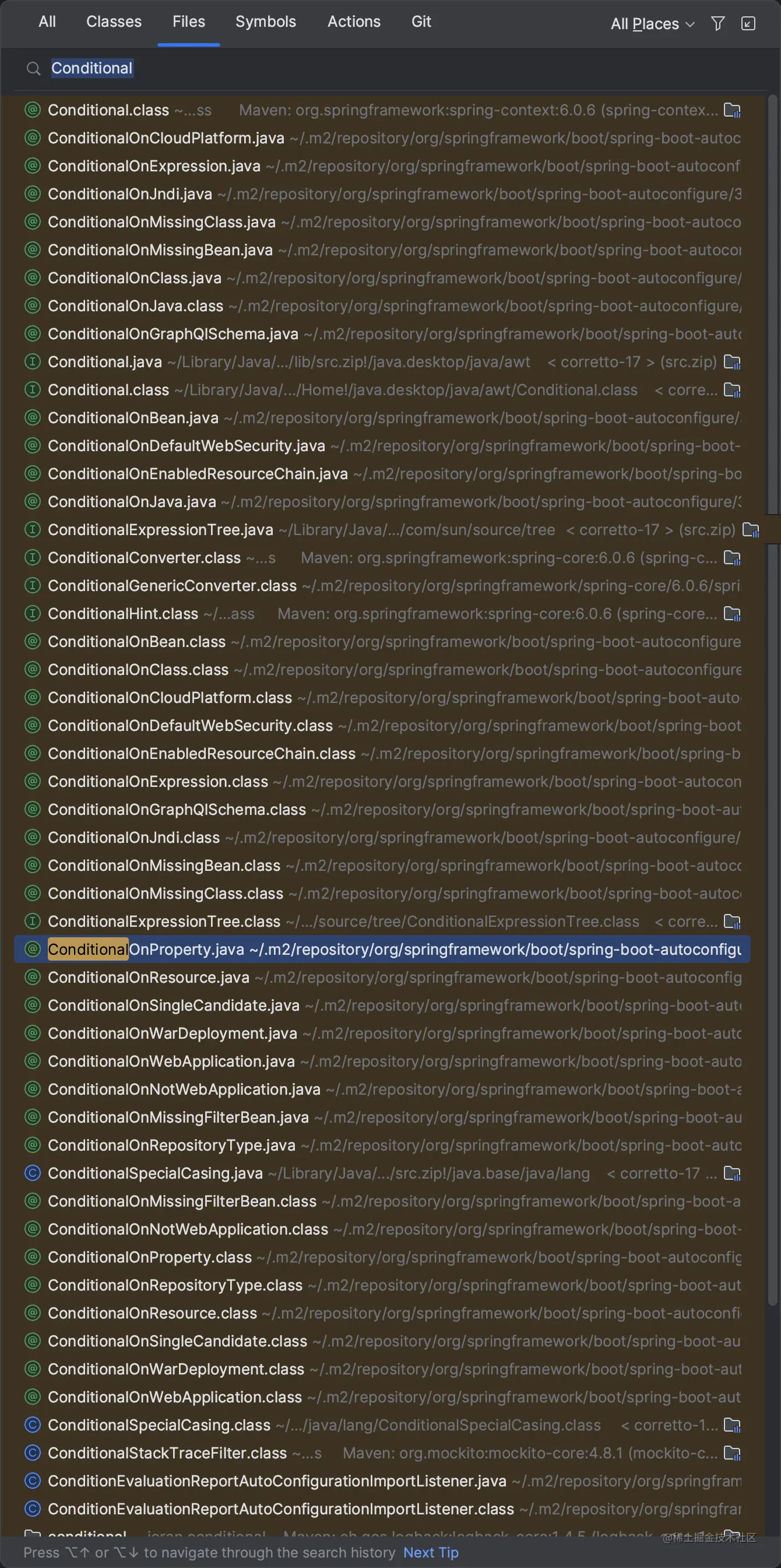Click the results list vertical scrollbar

772,700
